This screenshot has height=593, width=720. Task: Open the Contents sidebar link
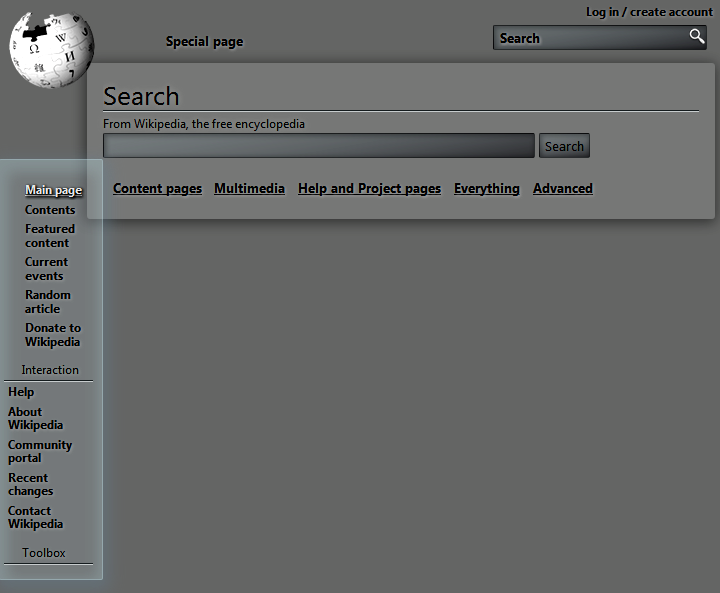tap(50, 210)
